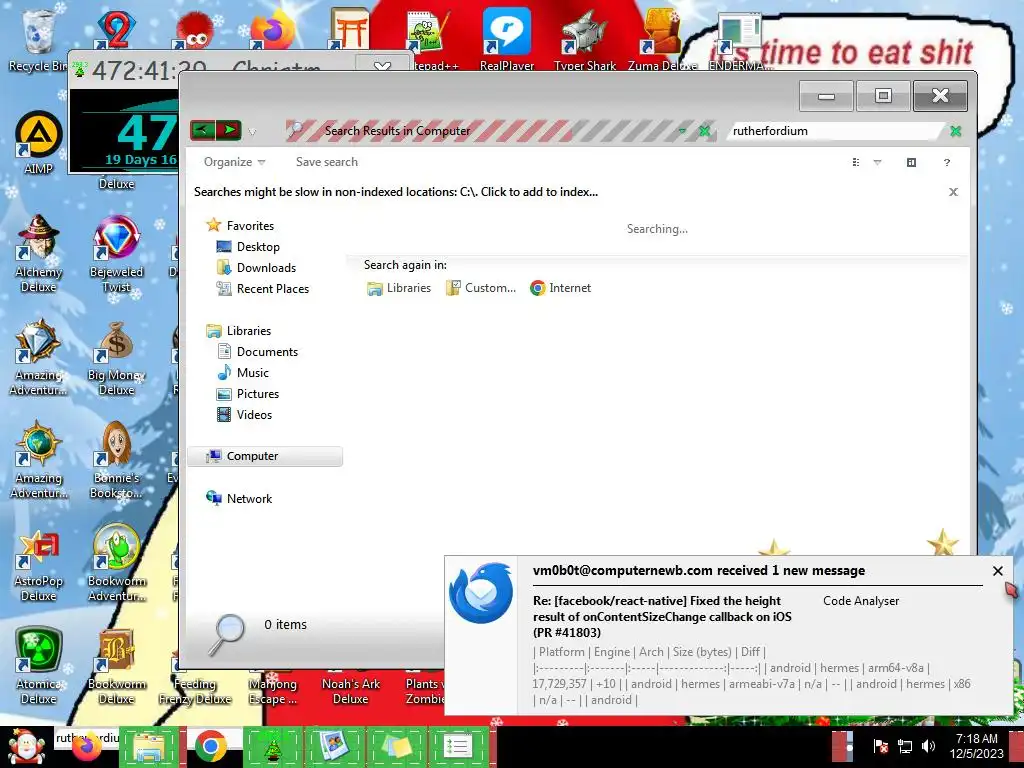The width and height of the screenshot is (1024, 768).
Task: Search again on the Internet
Action: pyautogui.click(x=560, y=288)
